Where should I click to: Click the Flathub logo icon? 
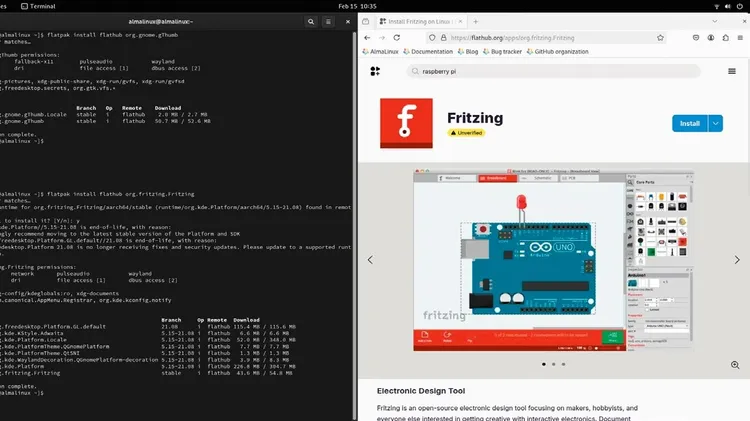375,71
